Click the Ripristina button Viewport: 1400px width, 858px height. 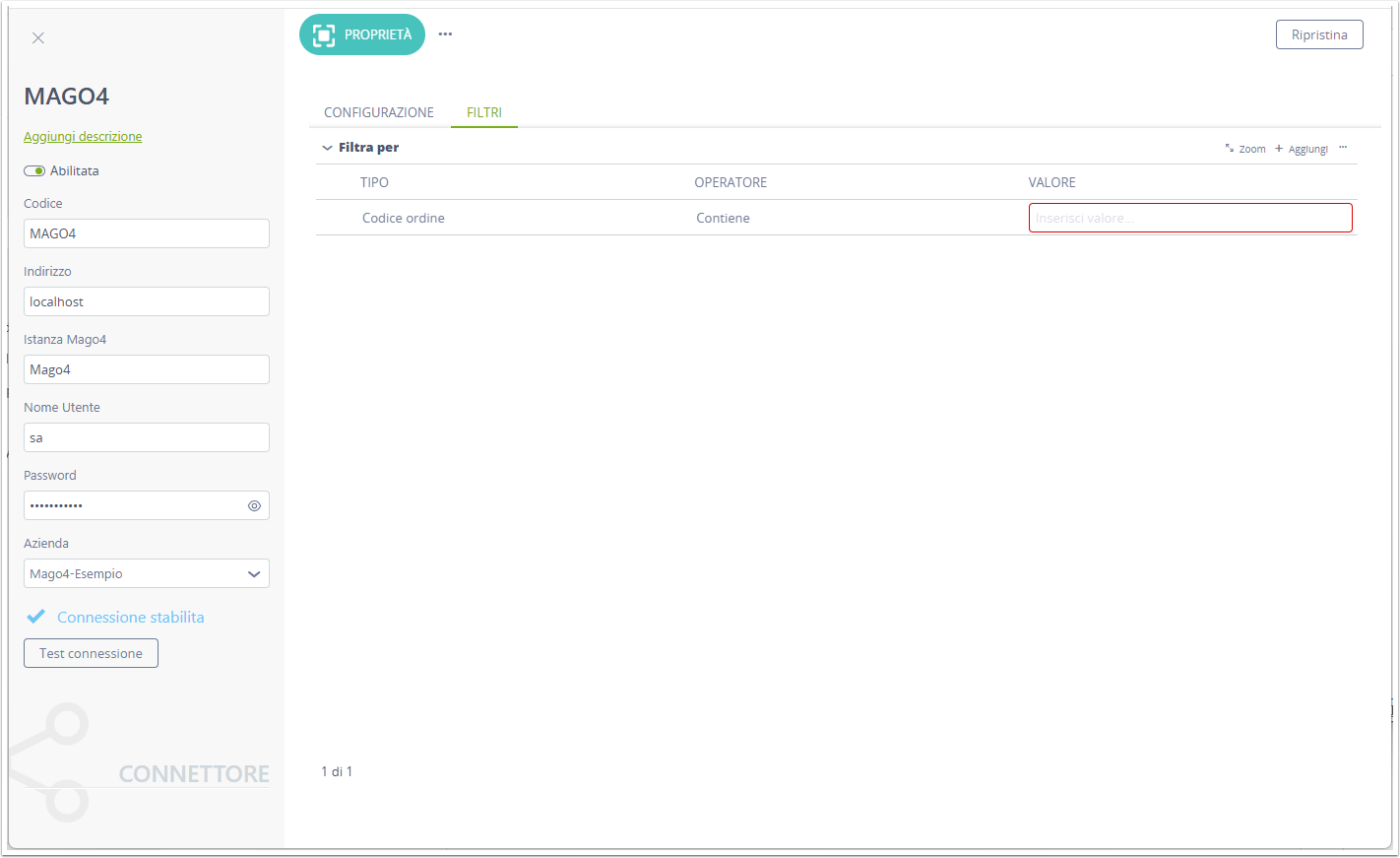(1319, 34)
